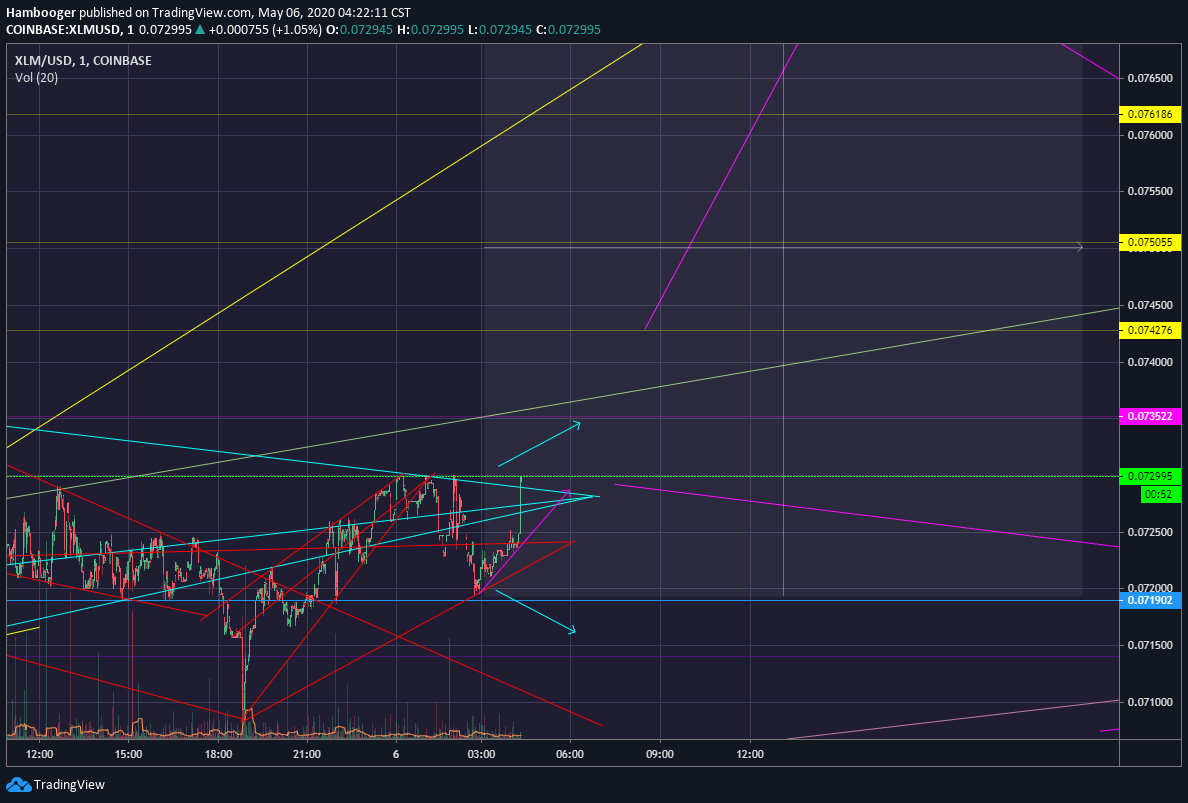Click the 0.076000 price axis tick
1188x803 pixels.
(1150, 135)
